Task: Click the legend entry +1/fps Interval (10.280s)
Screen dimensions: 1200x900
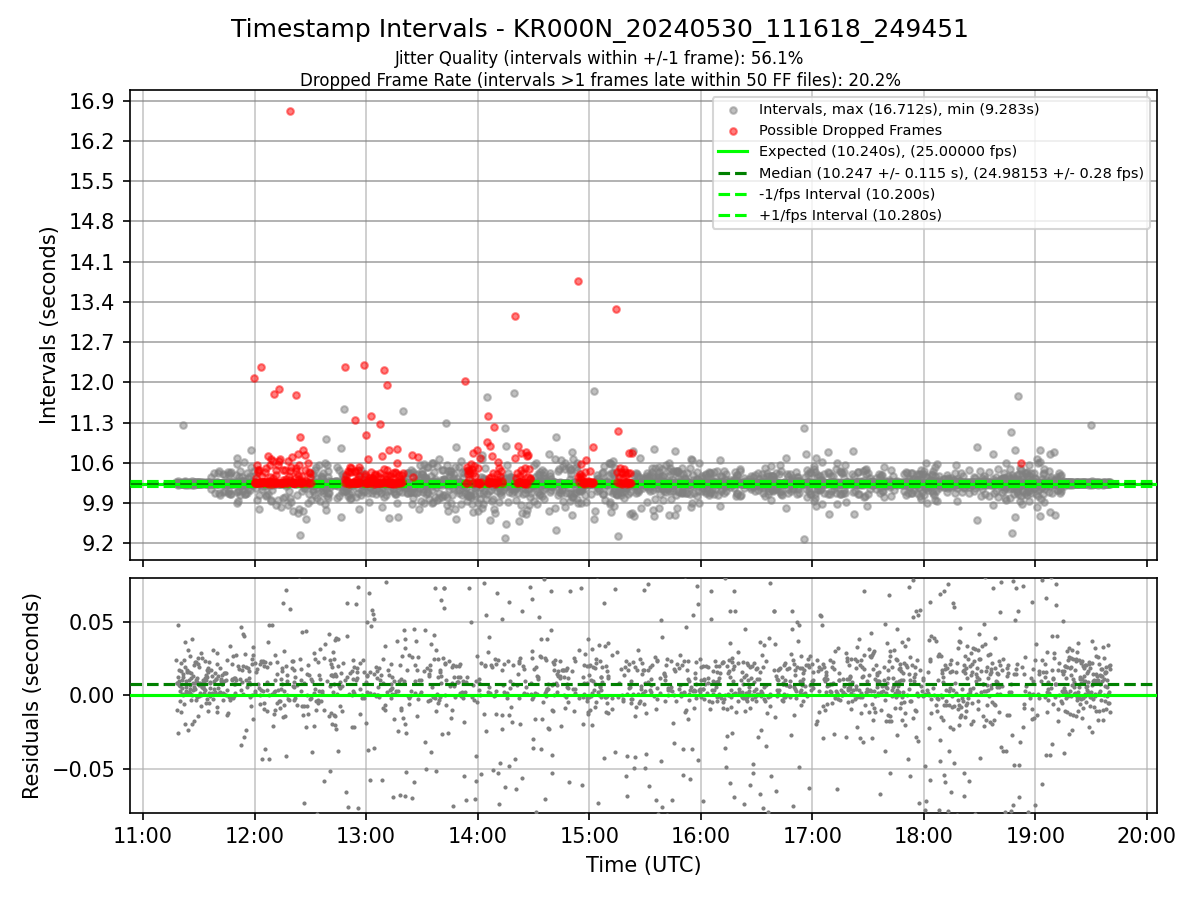Action: click(x=850, y=214)
